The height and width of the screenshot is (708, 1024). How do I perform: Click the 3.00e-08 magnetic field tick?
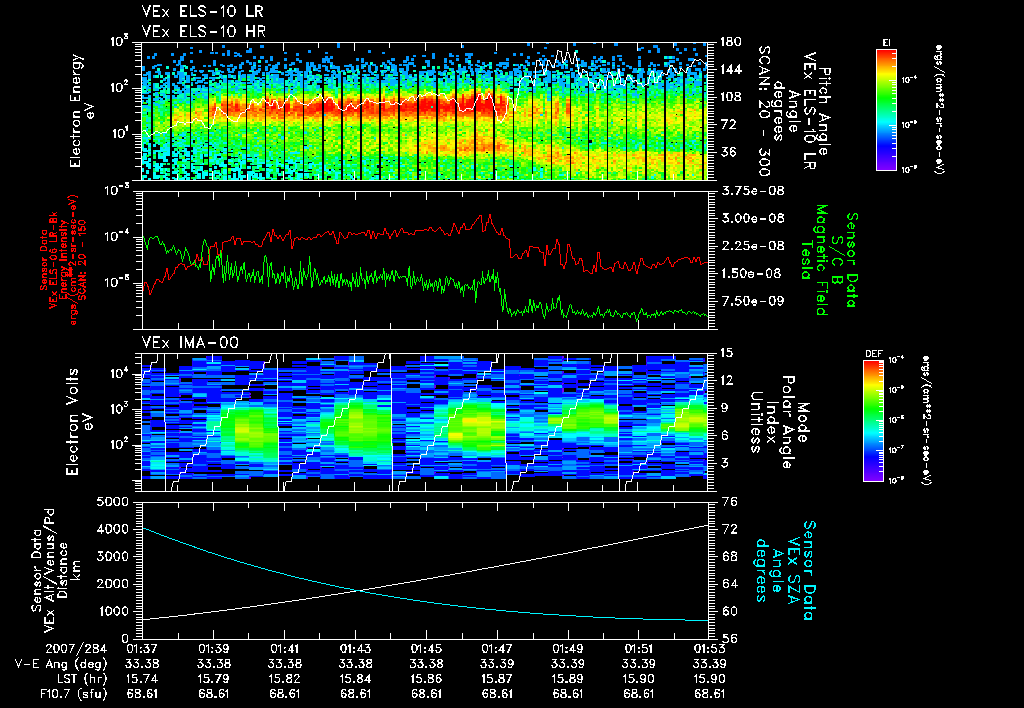pyautogui.click(x=753, y=218)
